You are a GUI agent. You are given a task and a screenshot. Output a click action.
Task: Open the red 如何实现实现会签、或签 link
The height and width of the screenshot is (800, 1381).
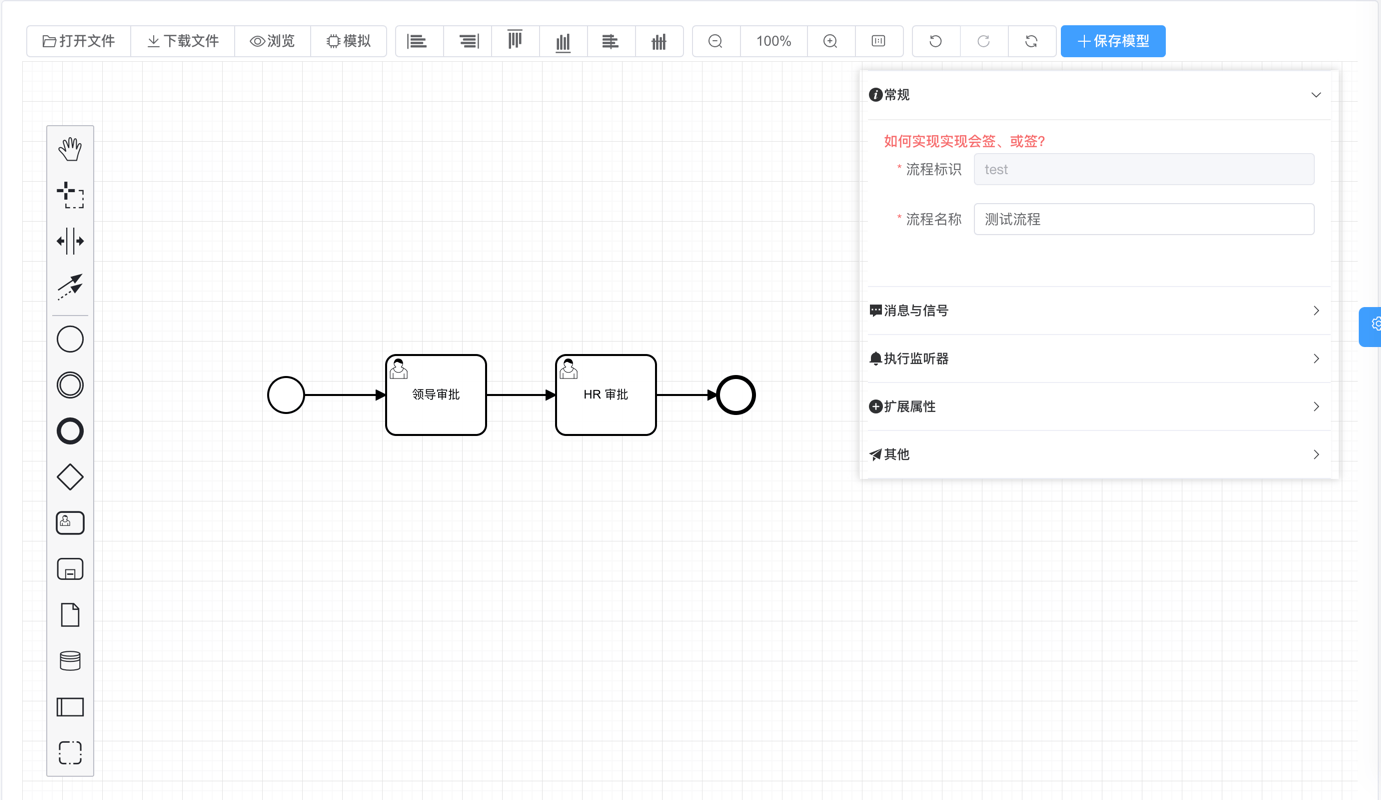click(963, 140)
